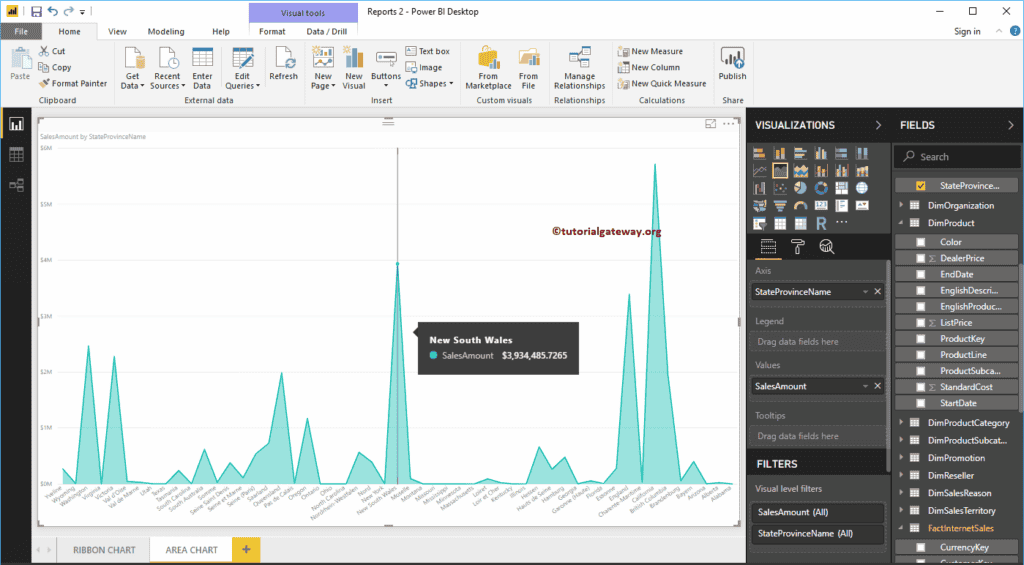Collapse the Fields pane chevron
The height and width of the screenshot is (565, 1024).
click(1011, 125)
